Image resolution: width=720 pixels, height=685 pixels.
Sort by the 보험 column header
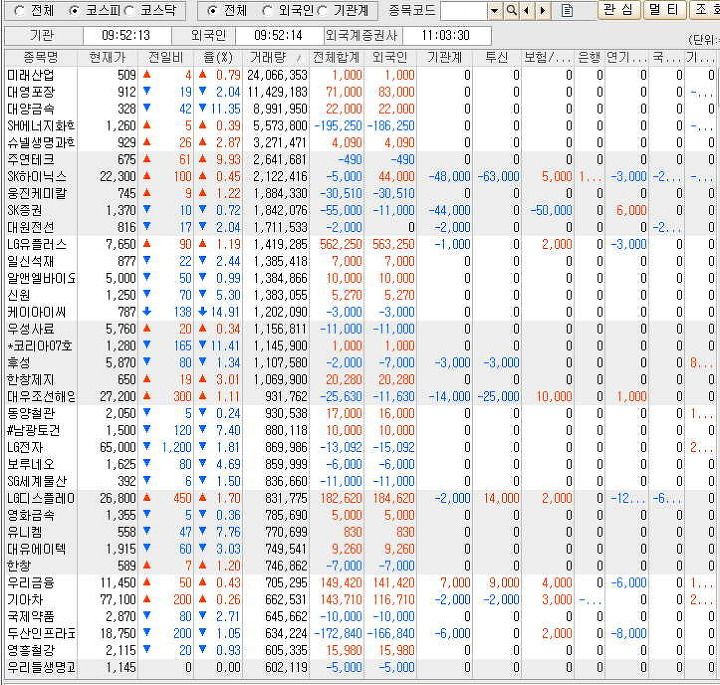(x=548, y=57)
